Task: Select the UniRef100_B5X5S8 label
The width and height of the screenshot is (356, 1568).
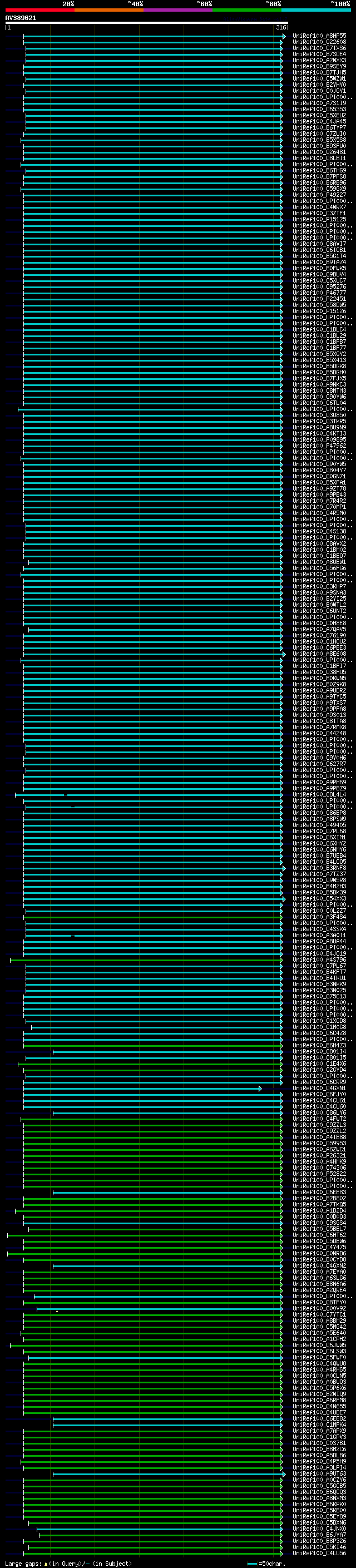Action: [319, 140]
